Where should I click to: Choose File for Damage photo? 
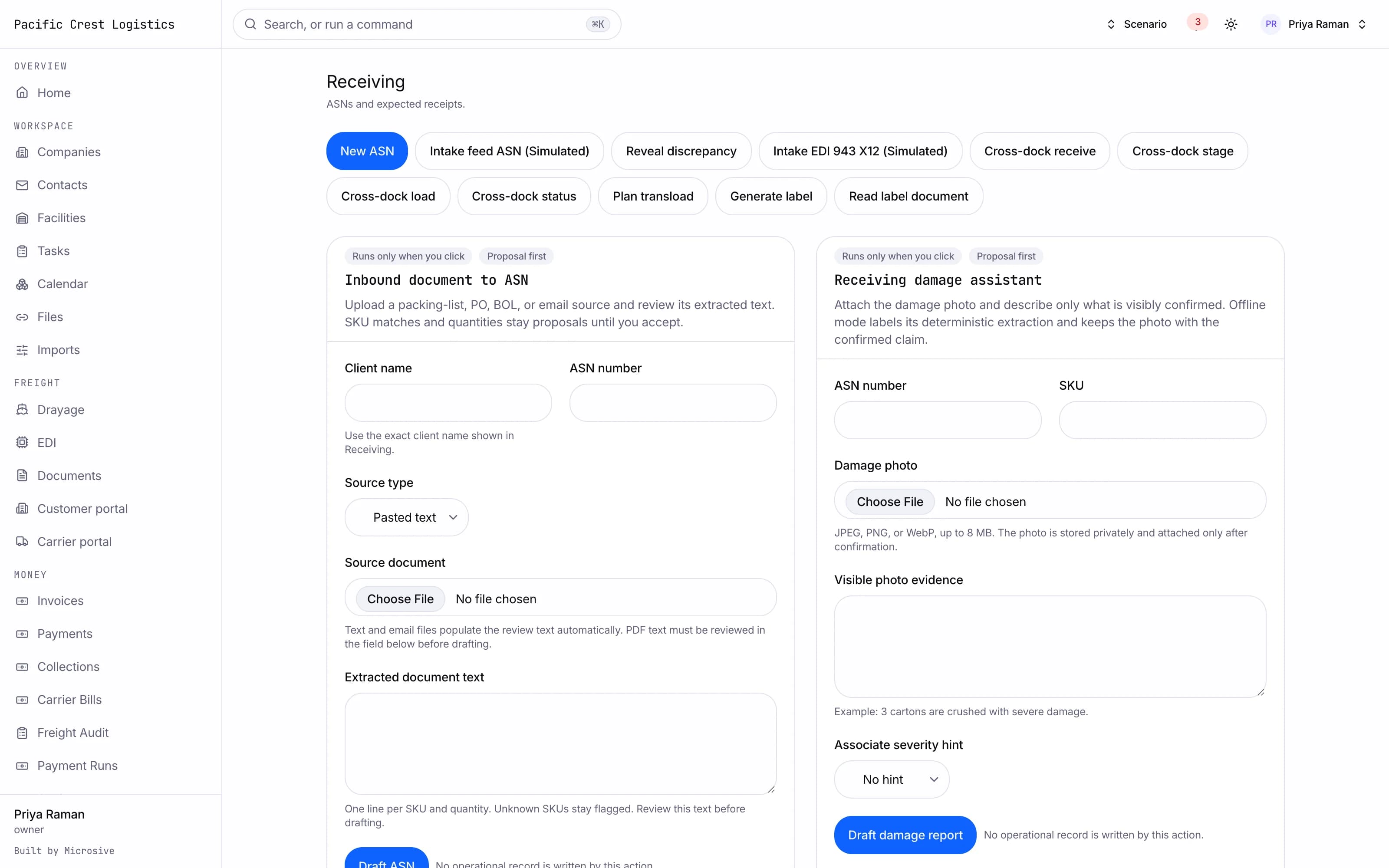(x=890, y=502)
